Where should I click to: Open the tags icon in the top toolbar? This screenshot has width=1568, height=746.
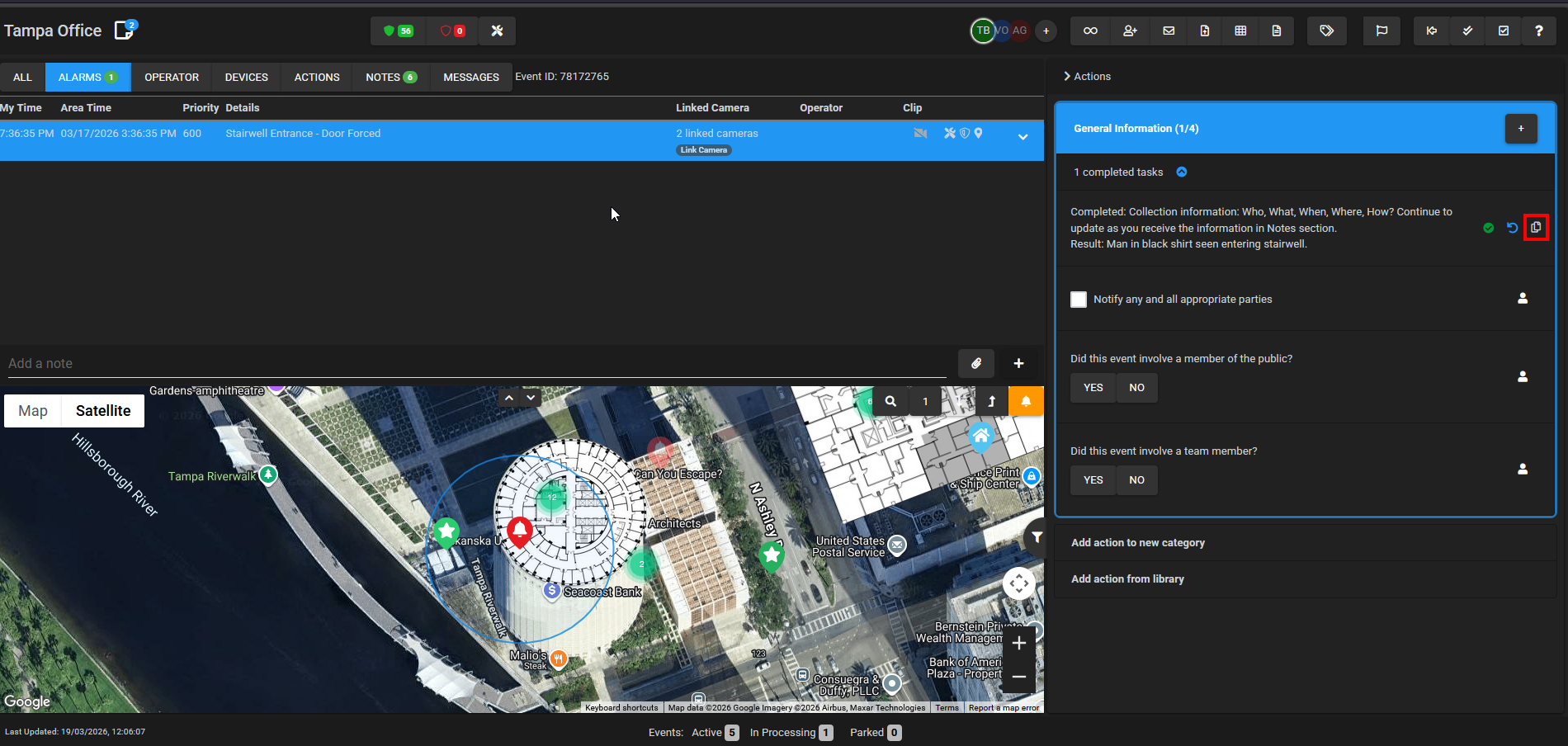[1326, 31]
